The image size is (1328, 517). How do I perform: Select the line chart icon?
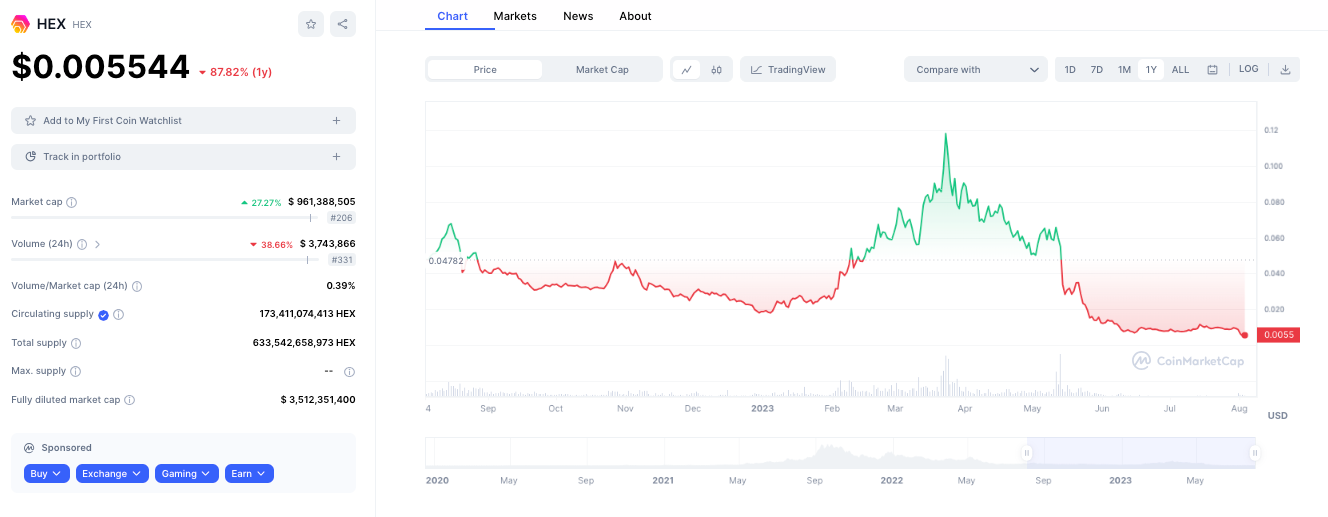pyautogui.click(x=686, y=70)
